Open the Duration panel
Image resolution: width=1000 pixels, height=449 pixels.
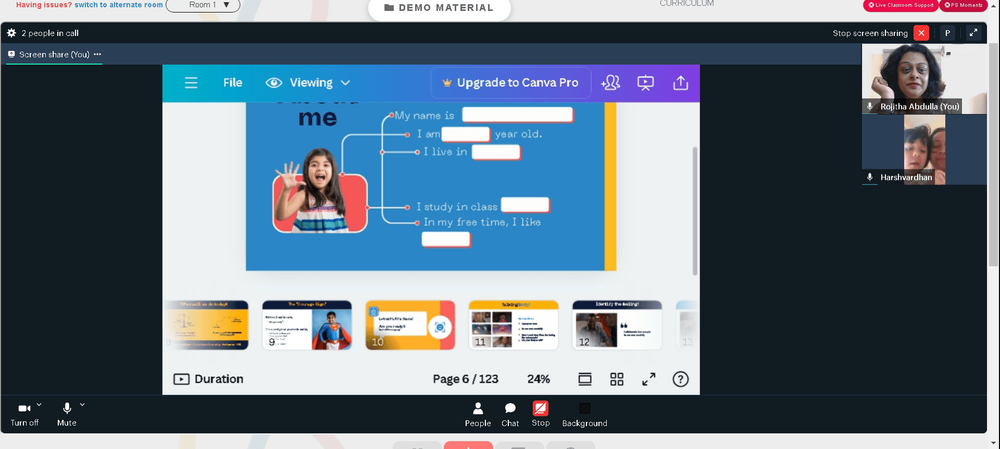point(209,379)
